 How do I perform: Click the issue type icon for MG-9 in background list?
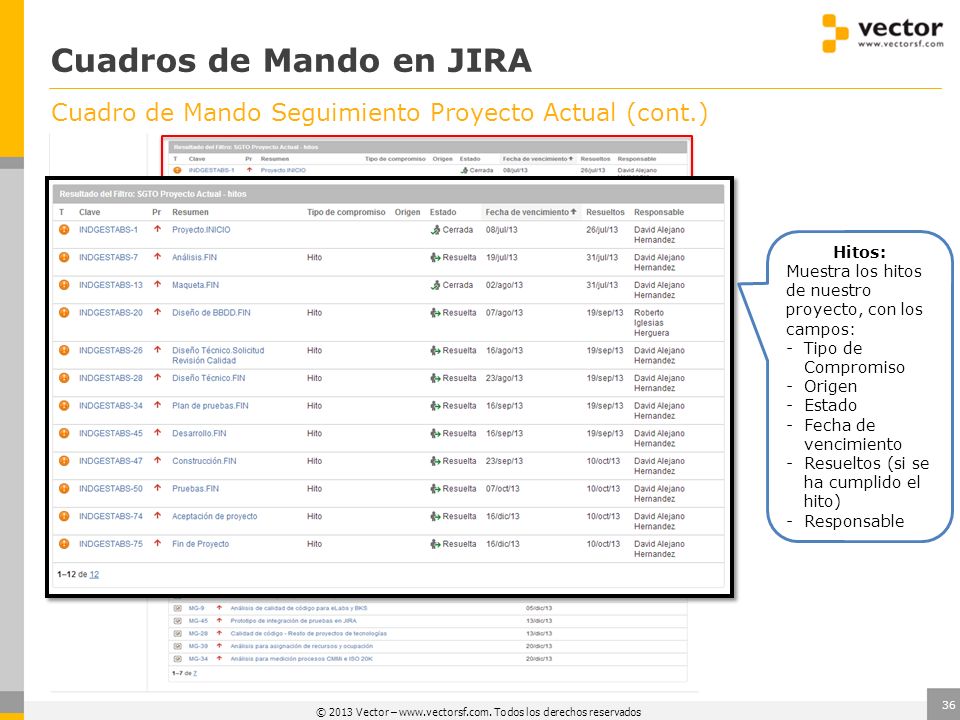click(x=178, y=608)
